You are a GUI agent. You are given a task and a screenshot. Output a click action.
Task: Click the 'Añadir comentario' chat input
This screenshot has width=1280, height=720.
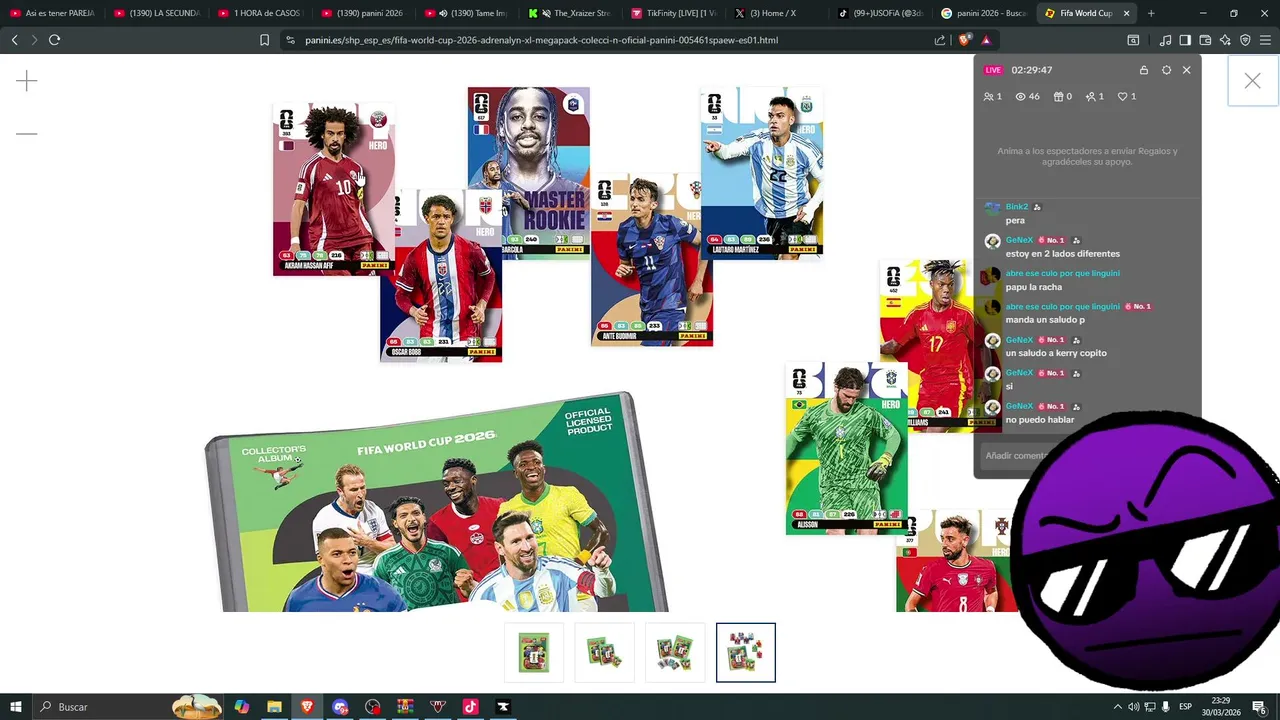tap(1017, 455)
